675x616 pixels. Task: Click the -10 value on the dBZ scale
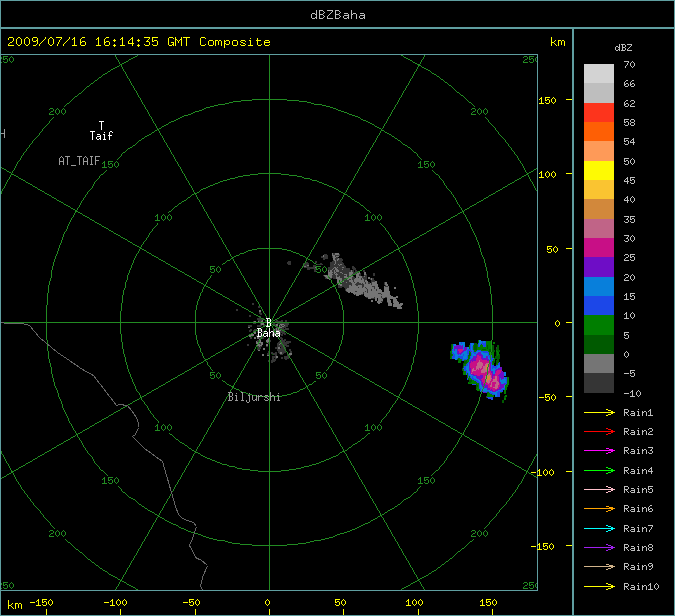point(632,393)
